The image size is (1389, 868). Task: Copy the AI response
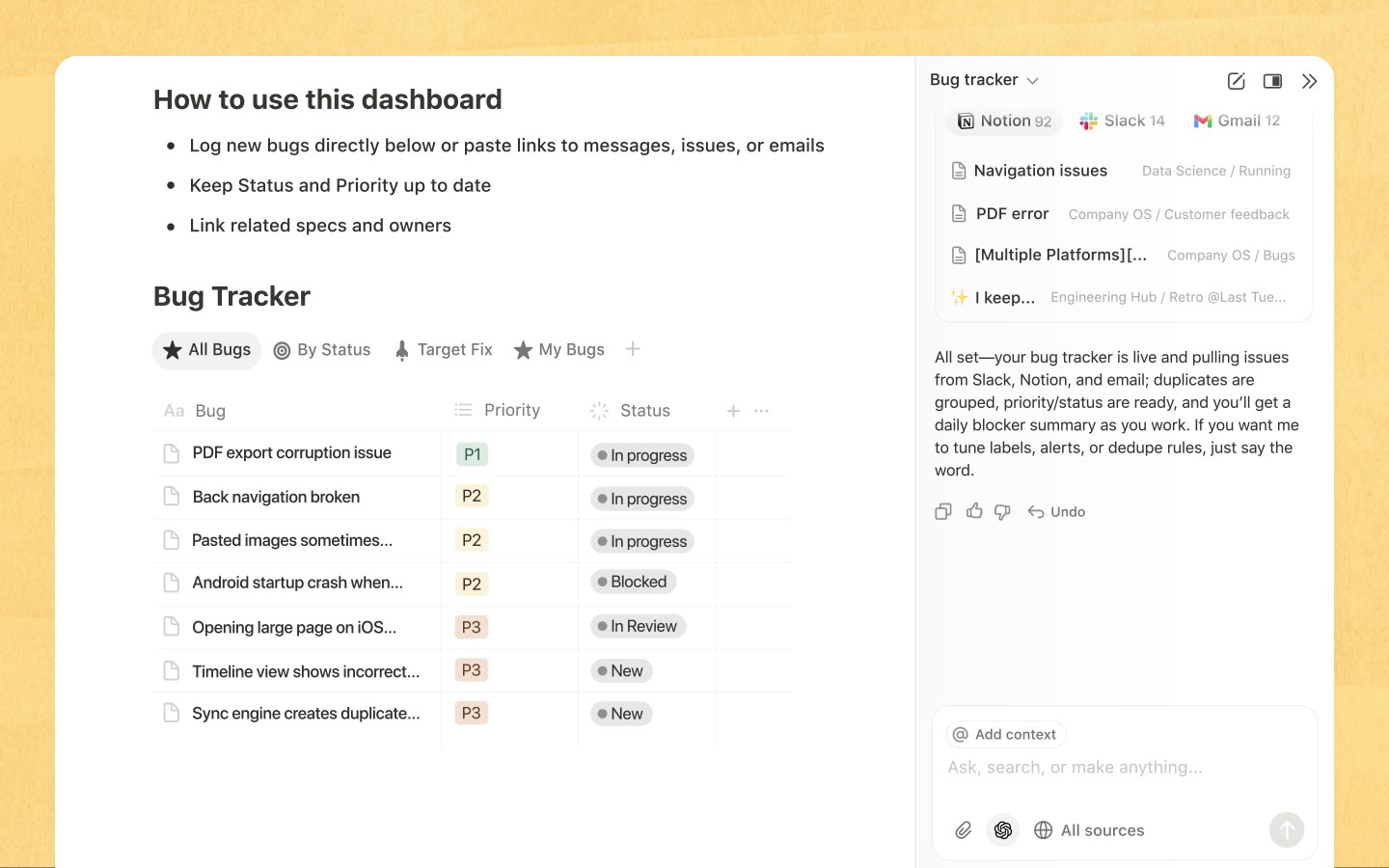tap(943, 511)
